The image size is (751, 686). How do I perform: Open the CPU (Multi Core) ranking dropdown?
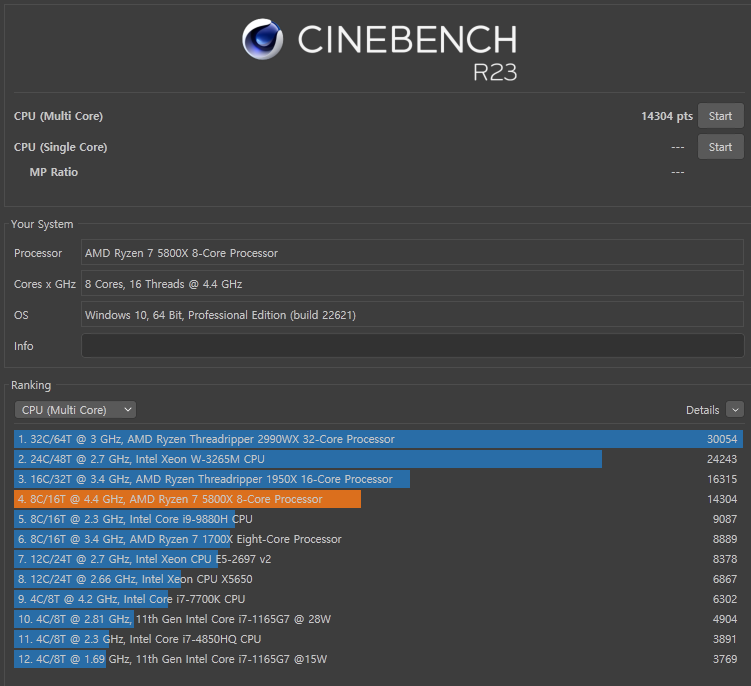click(75, 410)
